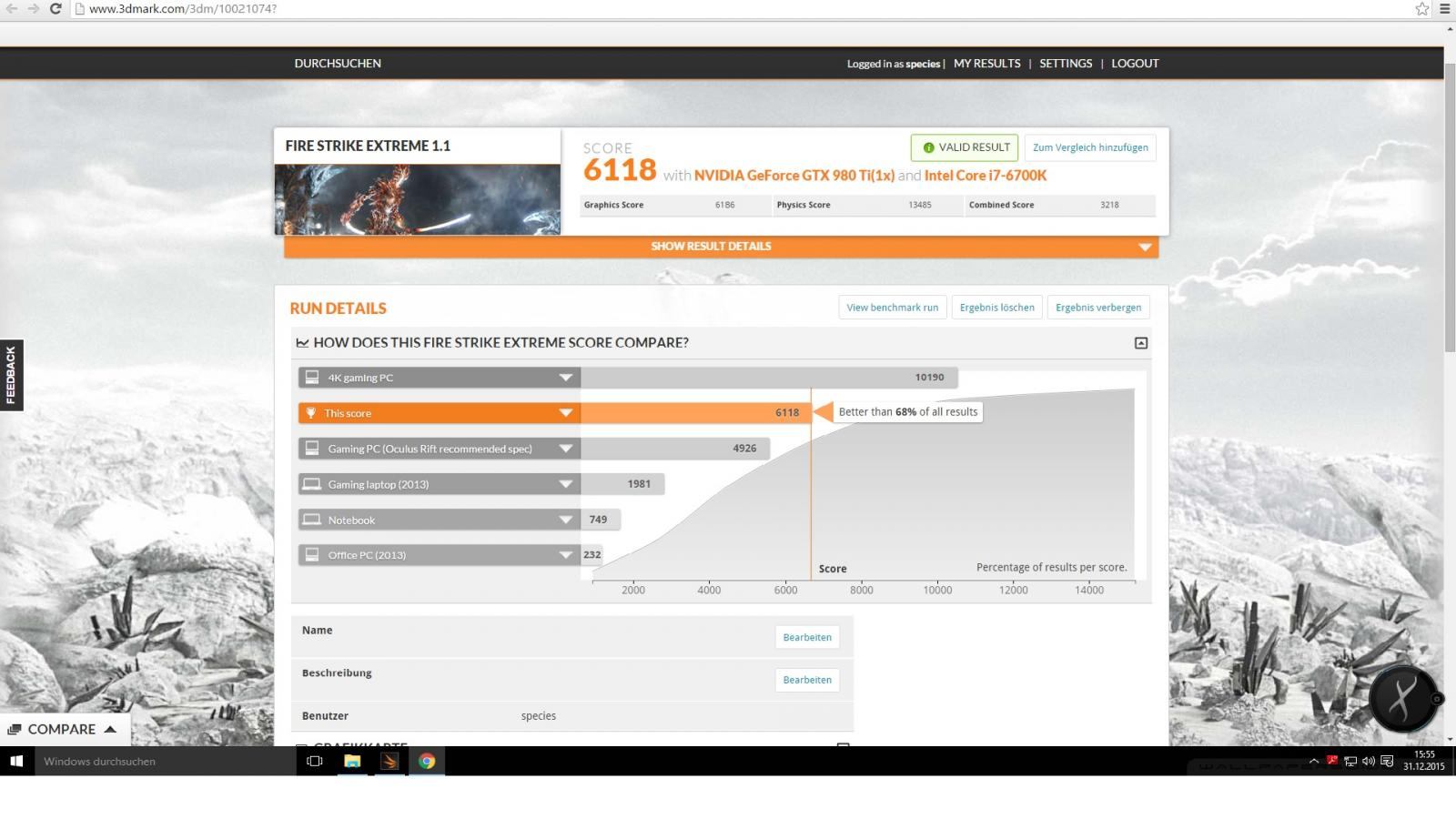The height and width of the screenshot is (819, 1456).
Task: Open the Windows Start menu
Action: 16,761
